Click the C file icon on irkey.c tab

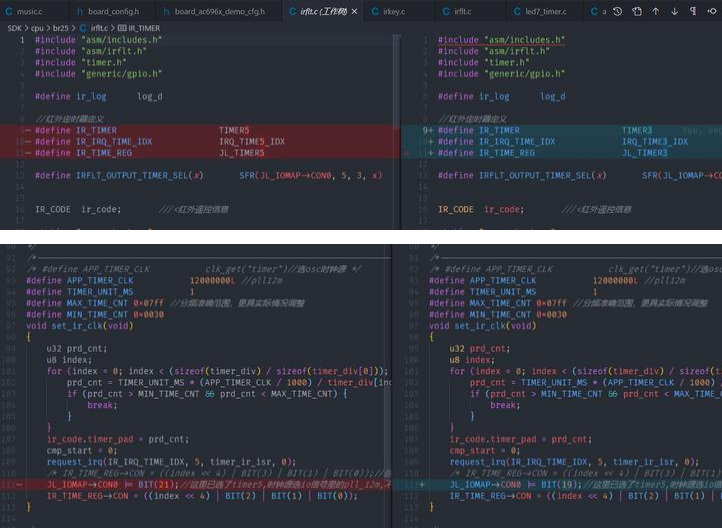click(x=375, y=11)
